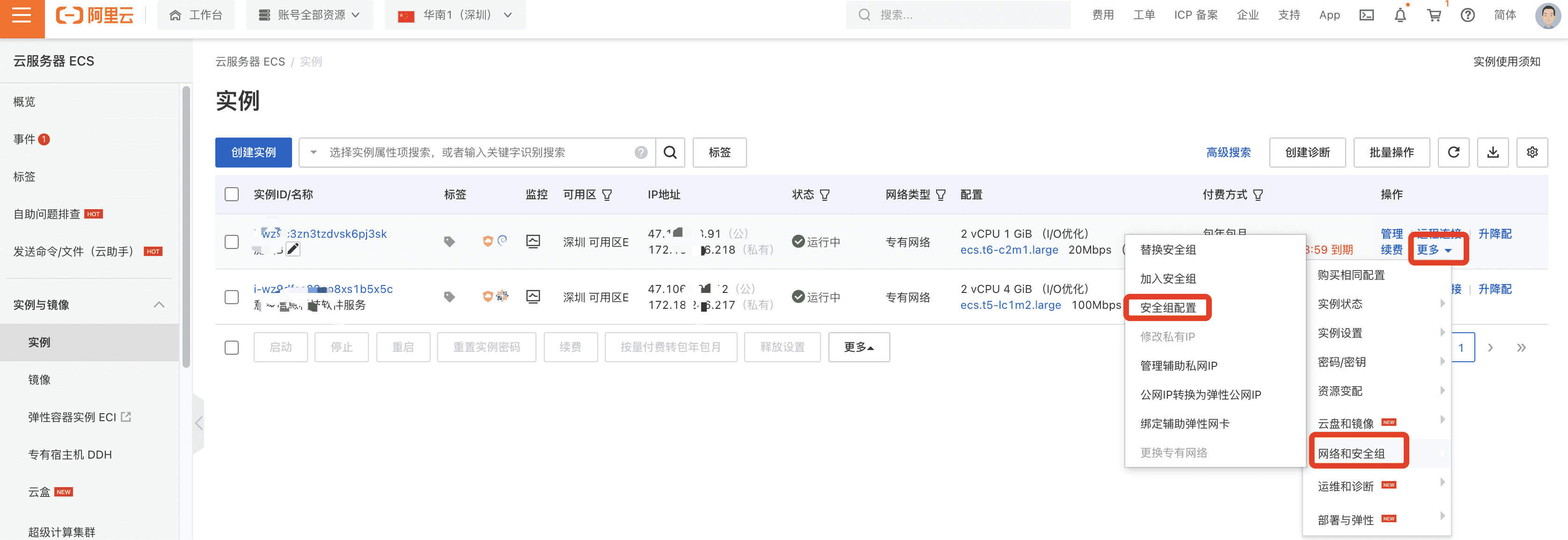
Task: Open the 华南1（深圳）region dropdown
Action: point(454,15)
